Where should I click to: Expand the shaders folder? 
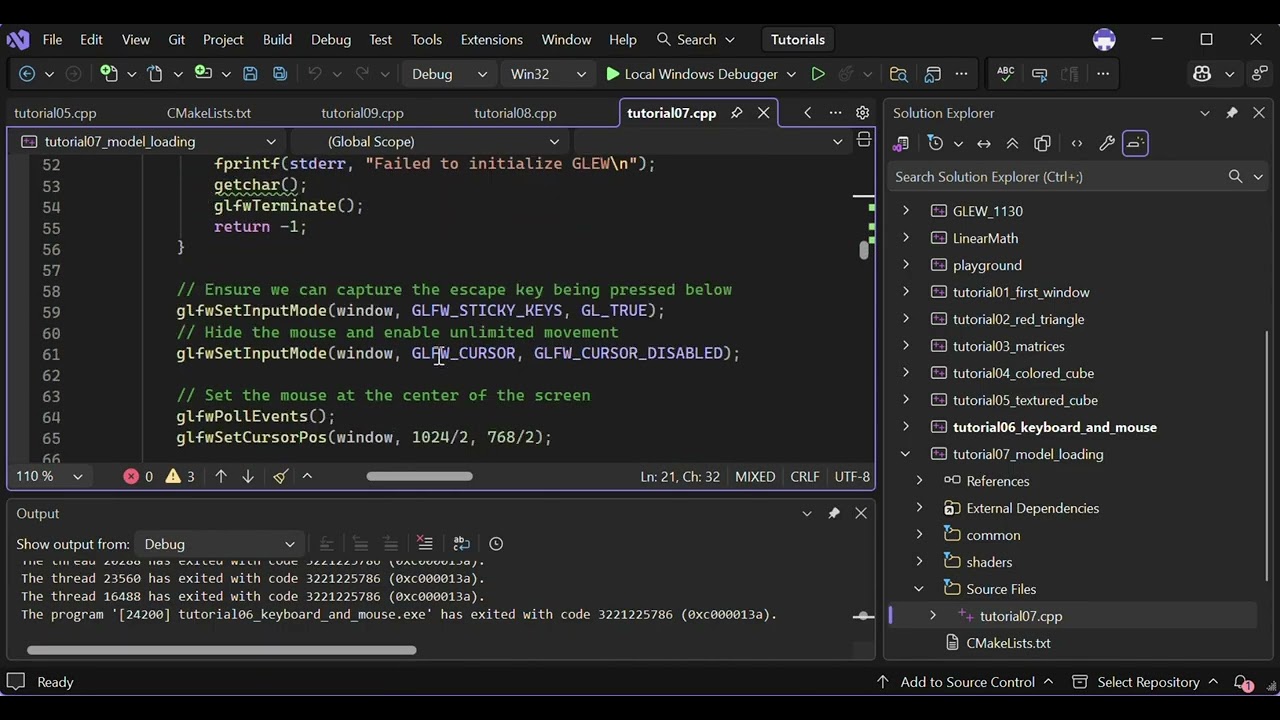919,562
